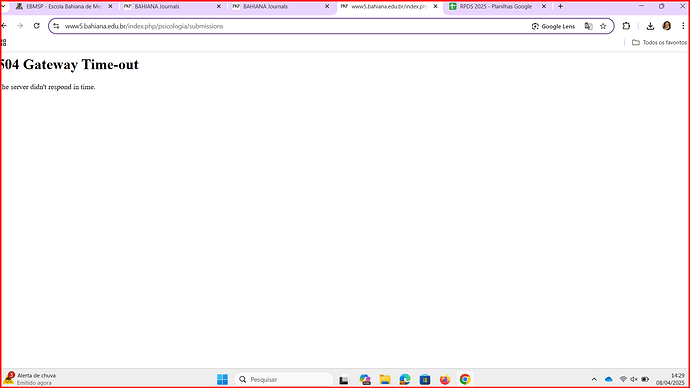The image size is (690, 388).
Task: Restore down the Chrome window
Action: (661, 6)
